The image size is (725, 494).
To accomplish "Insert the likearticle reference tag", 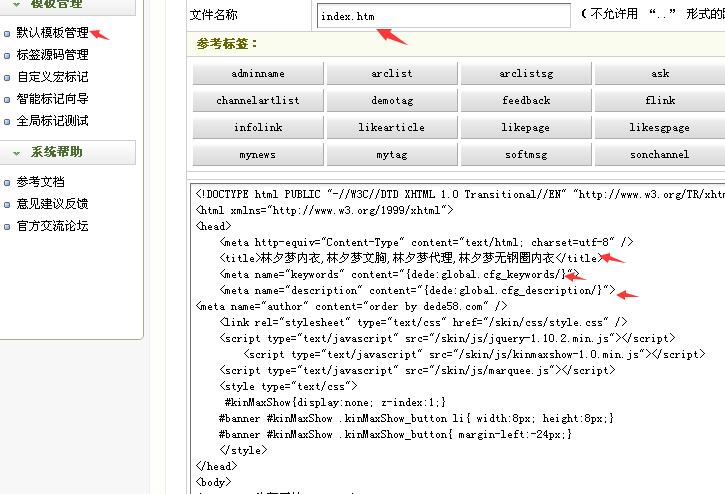I will click(392, 127).
